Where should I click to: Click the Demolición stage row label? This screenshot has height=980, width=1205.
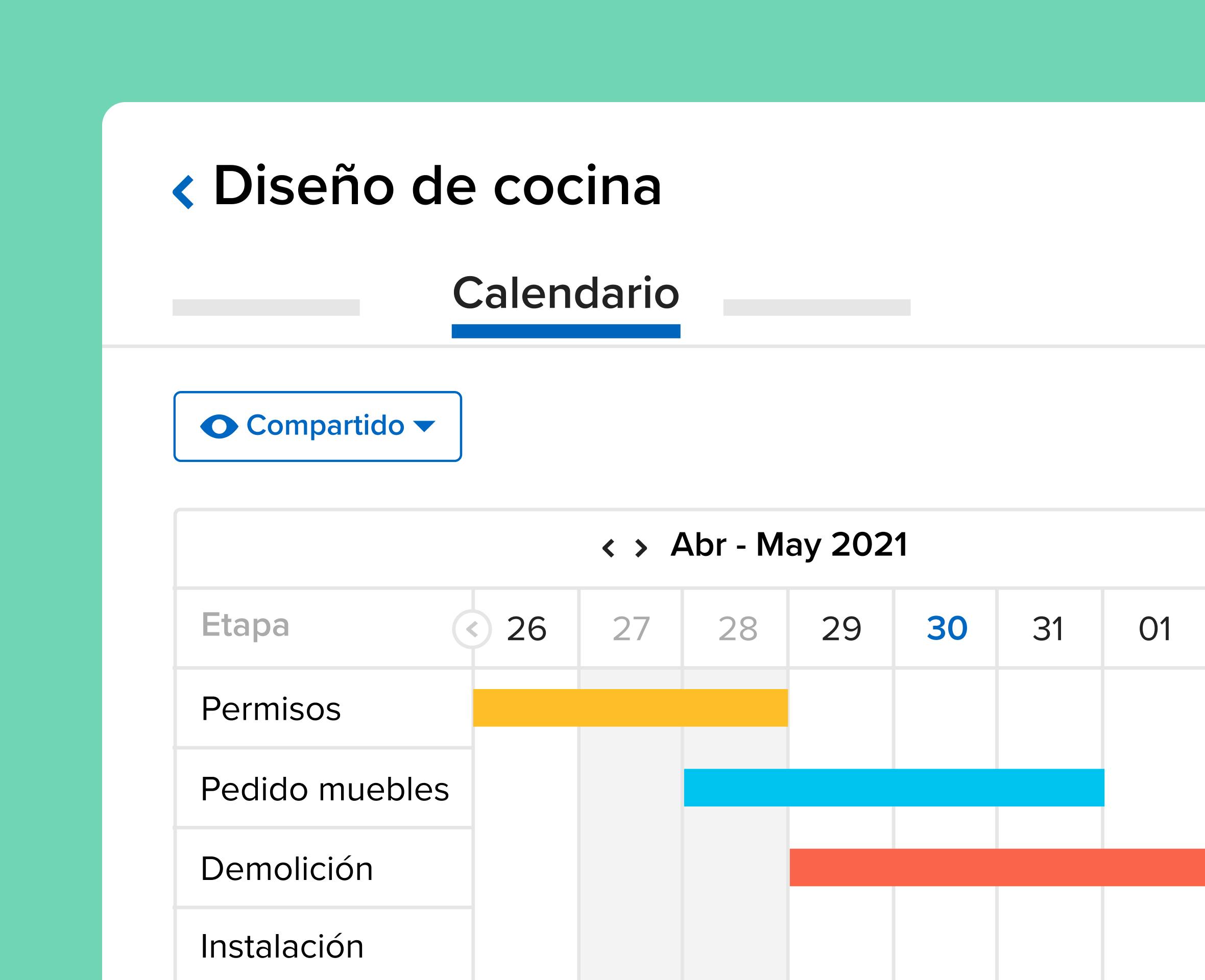[x=287, y=868]
